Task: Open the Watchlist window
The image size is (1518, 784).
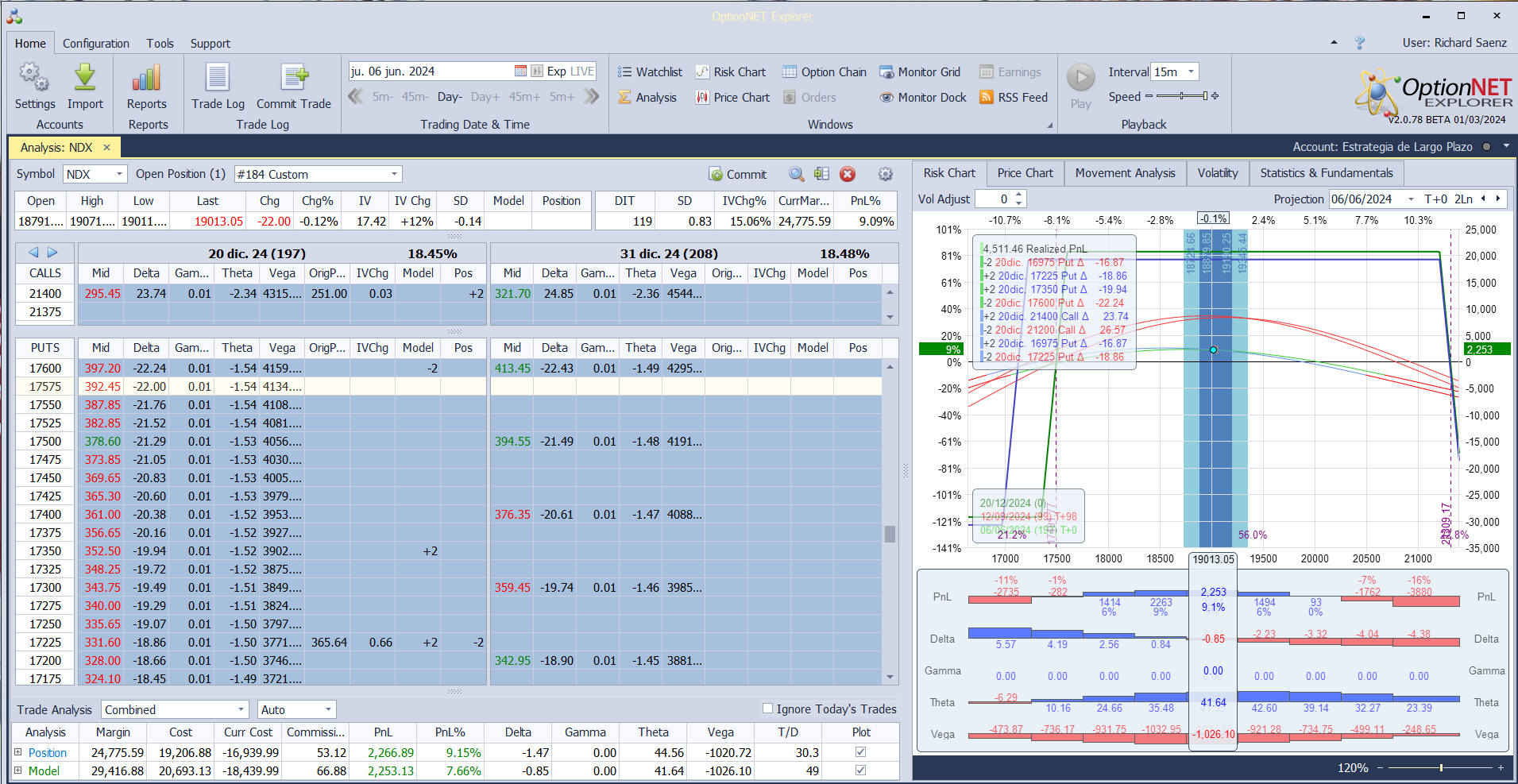Action: (x=650, y=72)
